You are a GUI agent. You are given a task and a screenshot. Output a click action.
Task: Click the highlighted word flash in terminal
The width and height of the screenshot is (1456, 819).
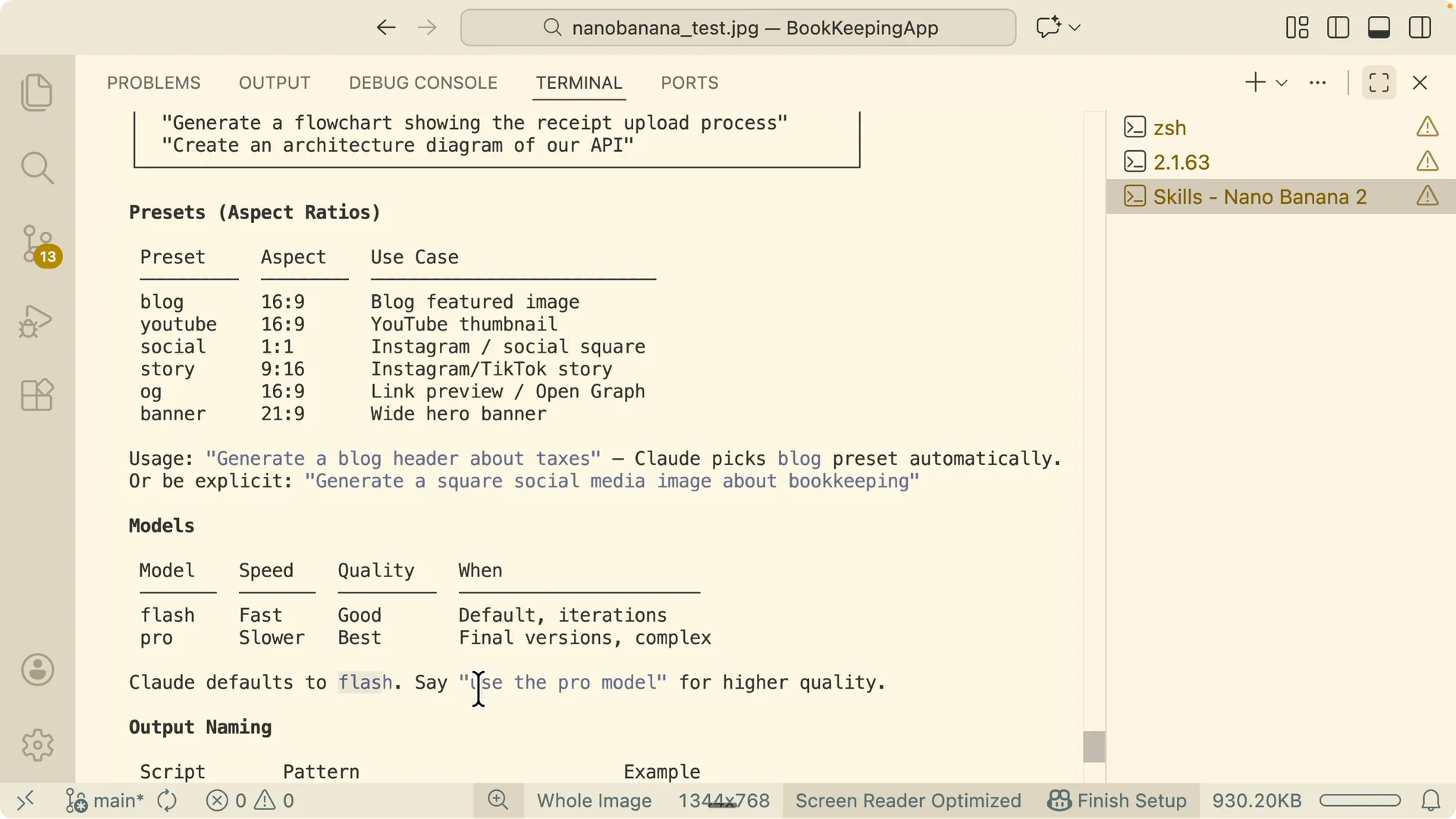365,682
